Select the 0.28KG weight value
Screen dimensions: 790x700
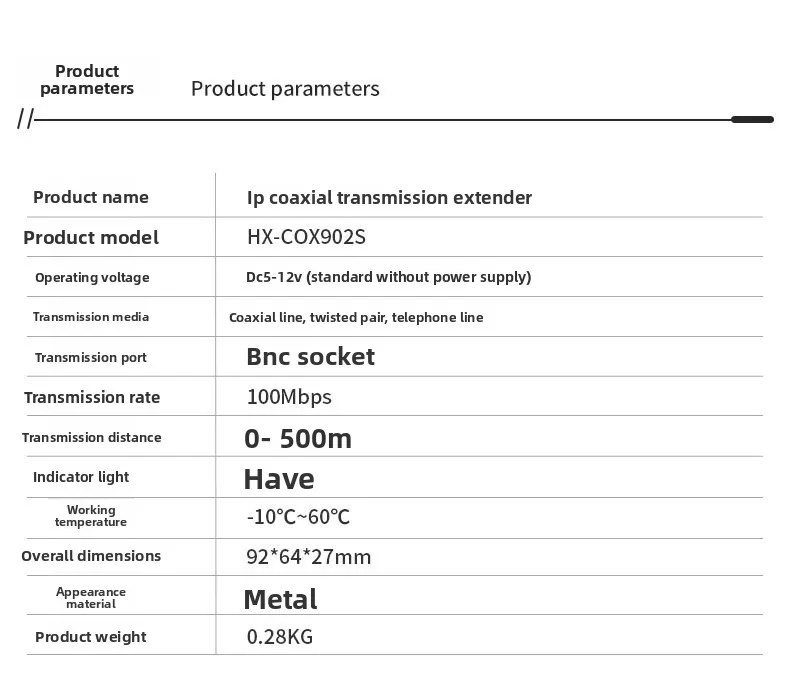(x=280, y=637)
